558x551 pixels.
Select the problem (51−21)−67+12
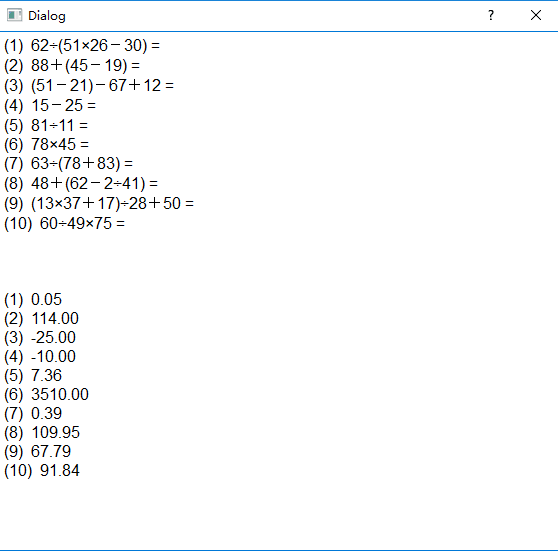pyautogui.click(x=89, y=85)
